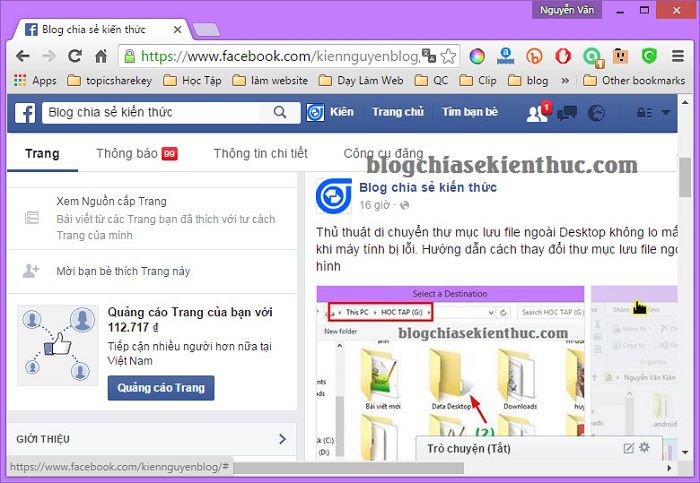The height and width of the screenshot is (483, 700).
Task: Open the blue anchor extension icon
Action: coord(505,56)
